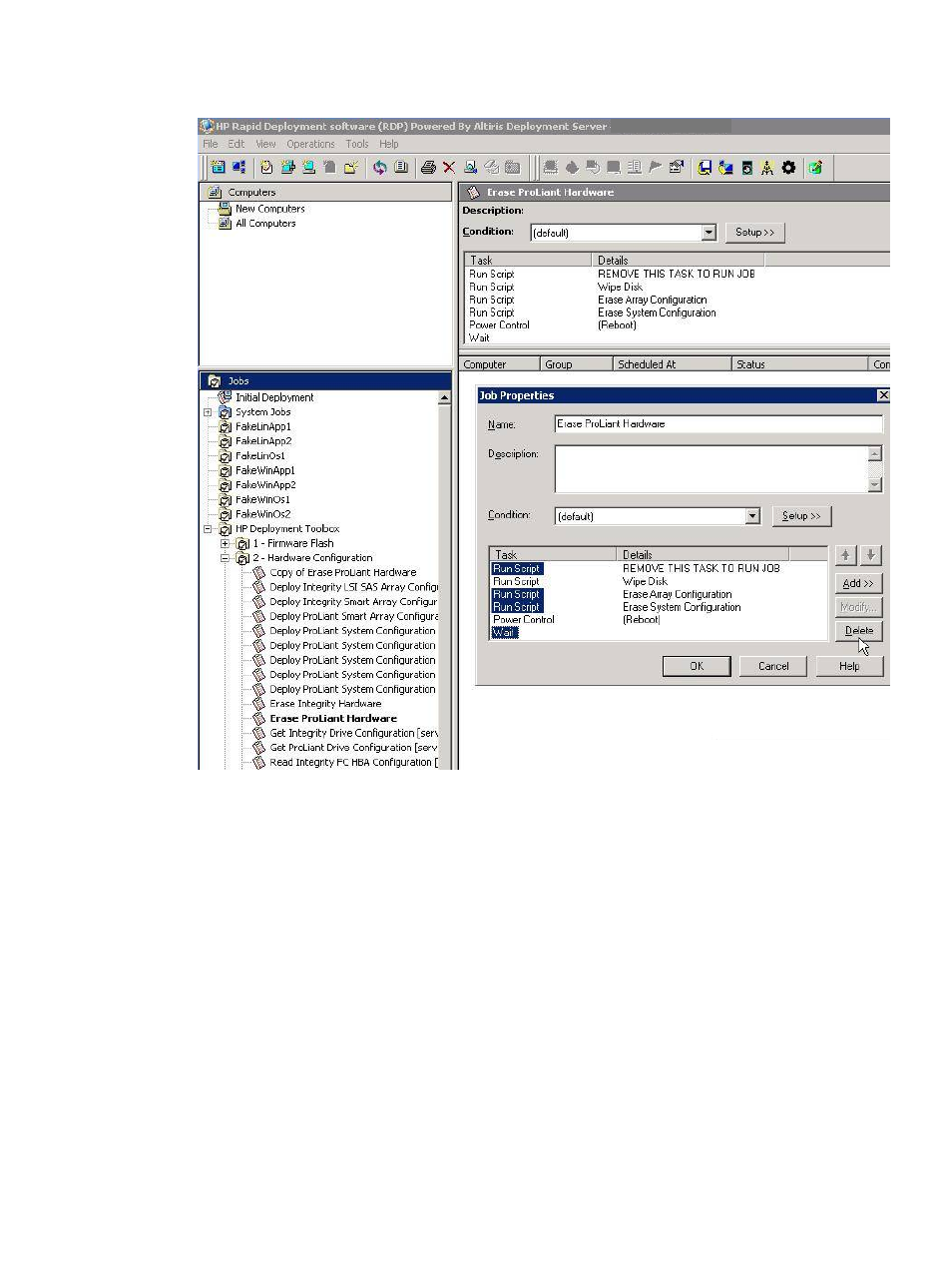Click the floppy disk toolbar icon
This screenshot has height=1268, width=952.
pyautogui.click(x=705, y=168)
